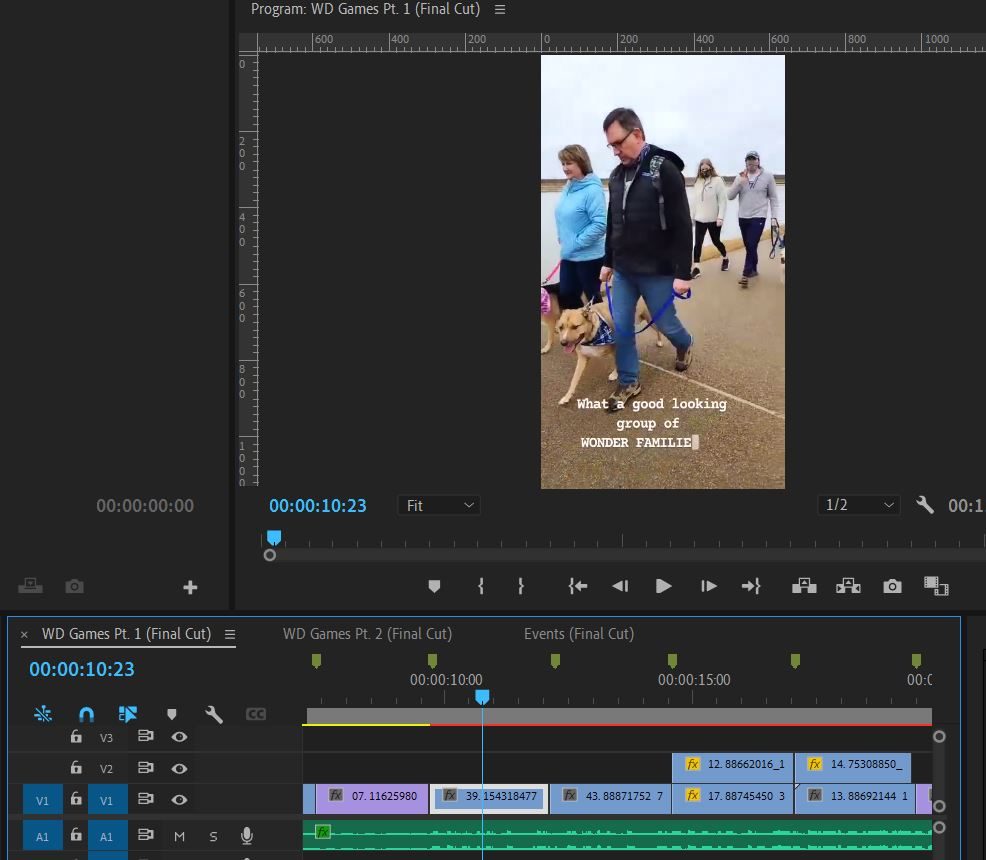Switch to WD Games Pt. 2 (Final Cut) tab
The width and height of the screenshot is (986, 860).
tap(367, 634)
